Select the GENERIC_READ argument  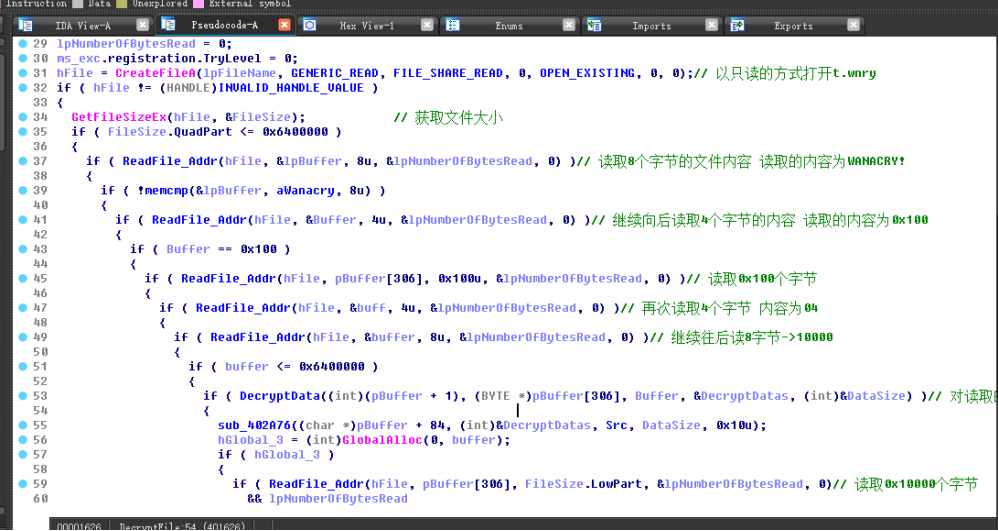pyautogui.click(x=335, y=73)
